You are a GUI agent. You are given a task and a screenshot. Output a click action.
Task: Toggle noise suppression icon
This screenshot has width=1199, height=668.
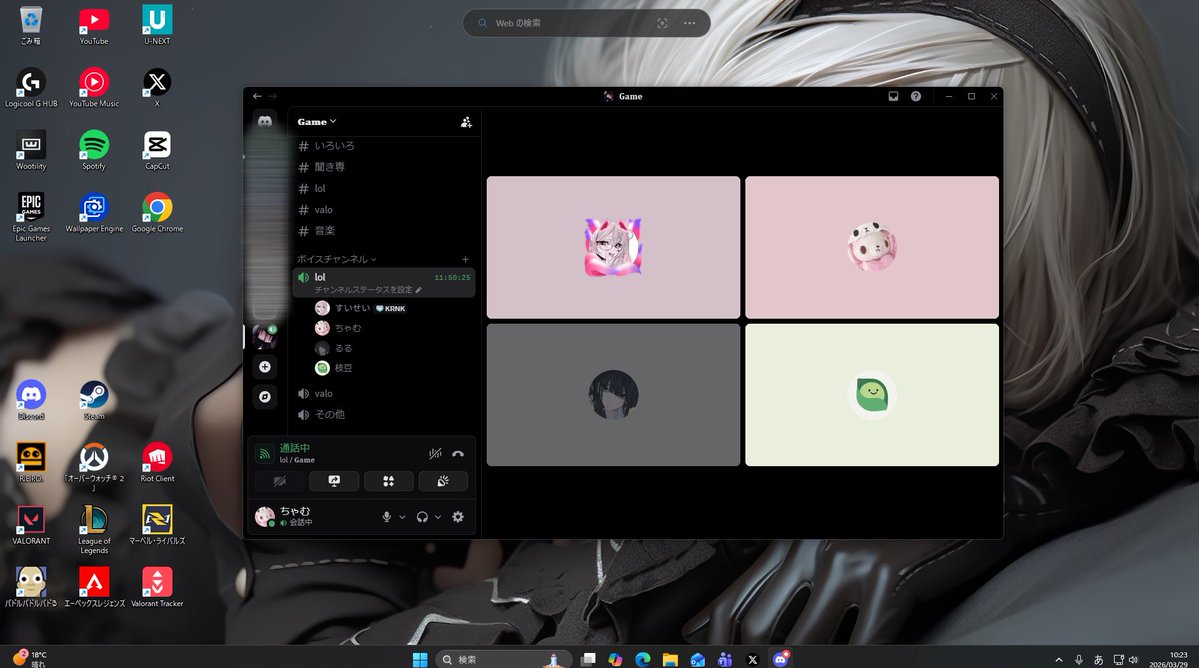tap(435, 454)
